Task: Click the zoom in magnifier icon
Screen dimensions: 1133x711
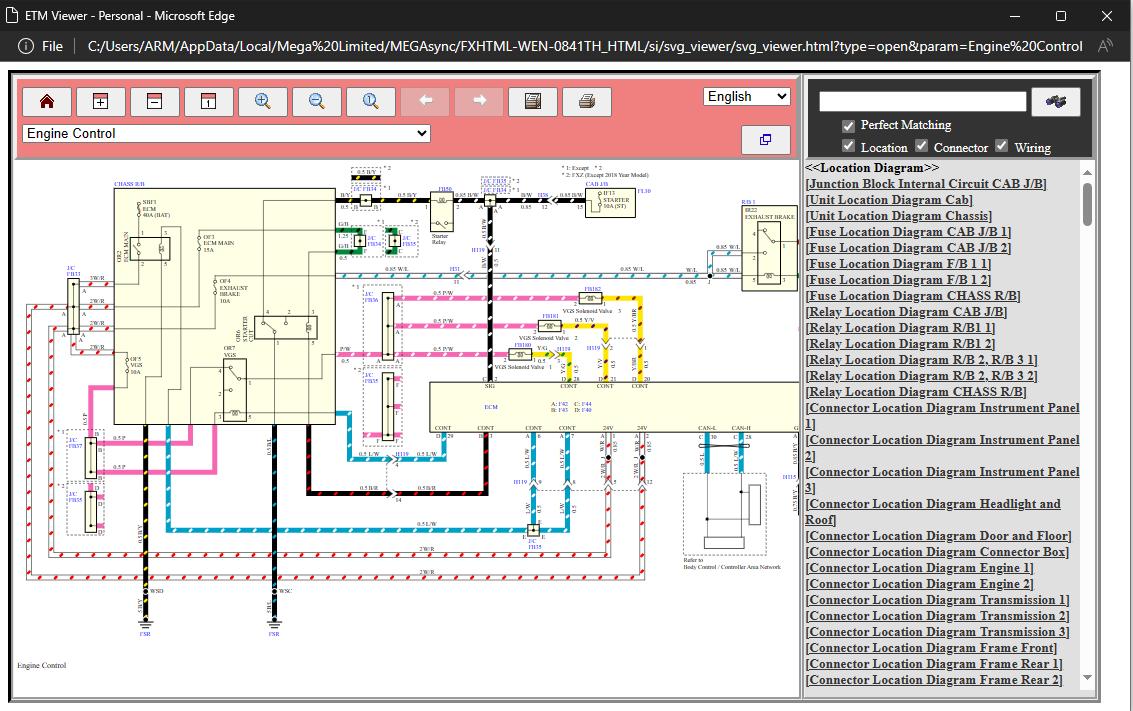Action: tap(262, 101)
